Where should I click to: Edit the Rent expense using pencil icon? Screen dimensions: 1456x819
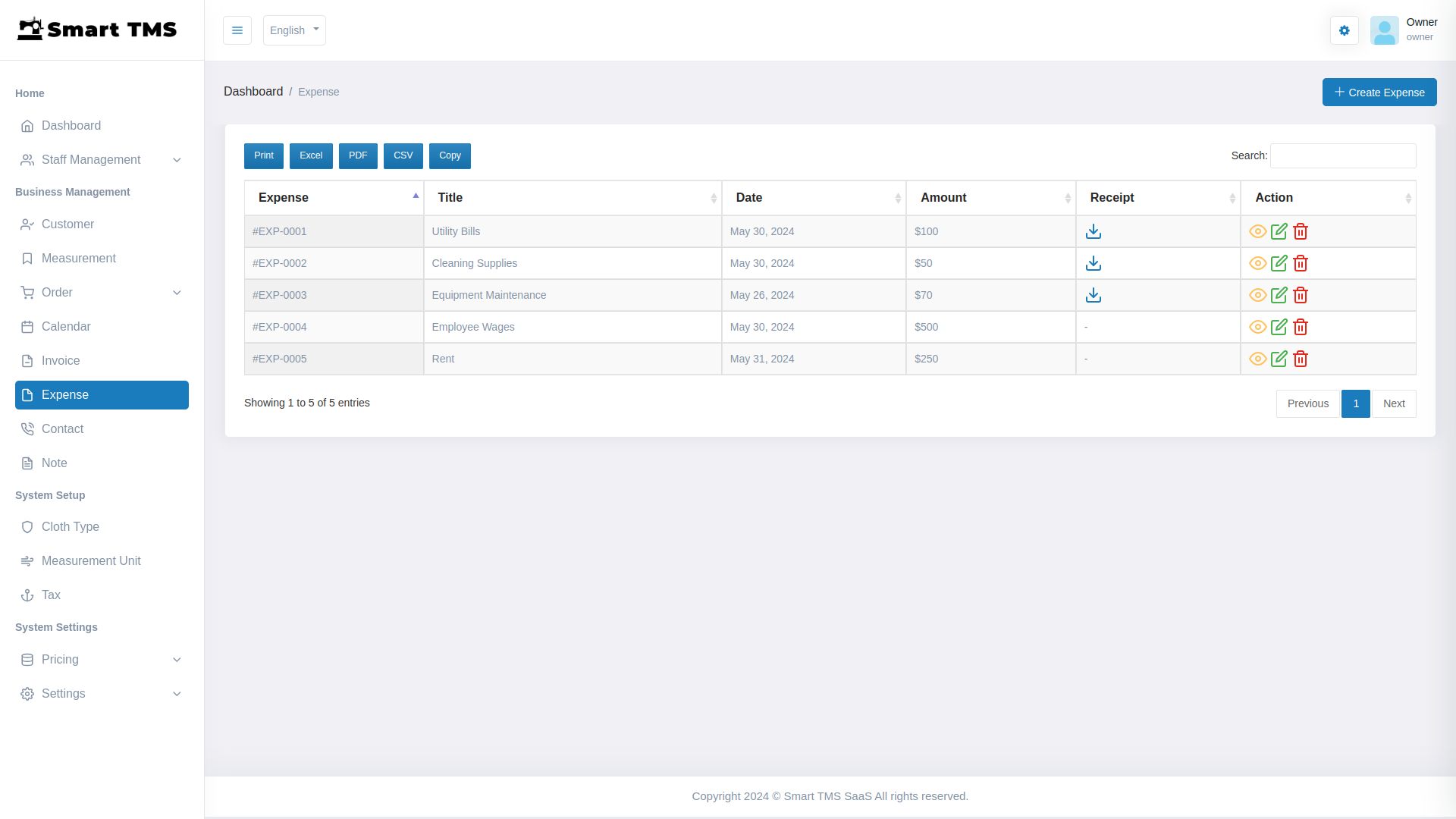click(1279, 359)
